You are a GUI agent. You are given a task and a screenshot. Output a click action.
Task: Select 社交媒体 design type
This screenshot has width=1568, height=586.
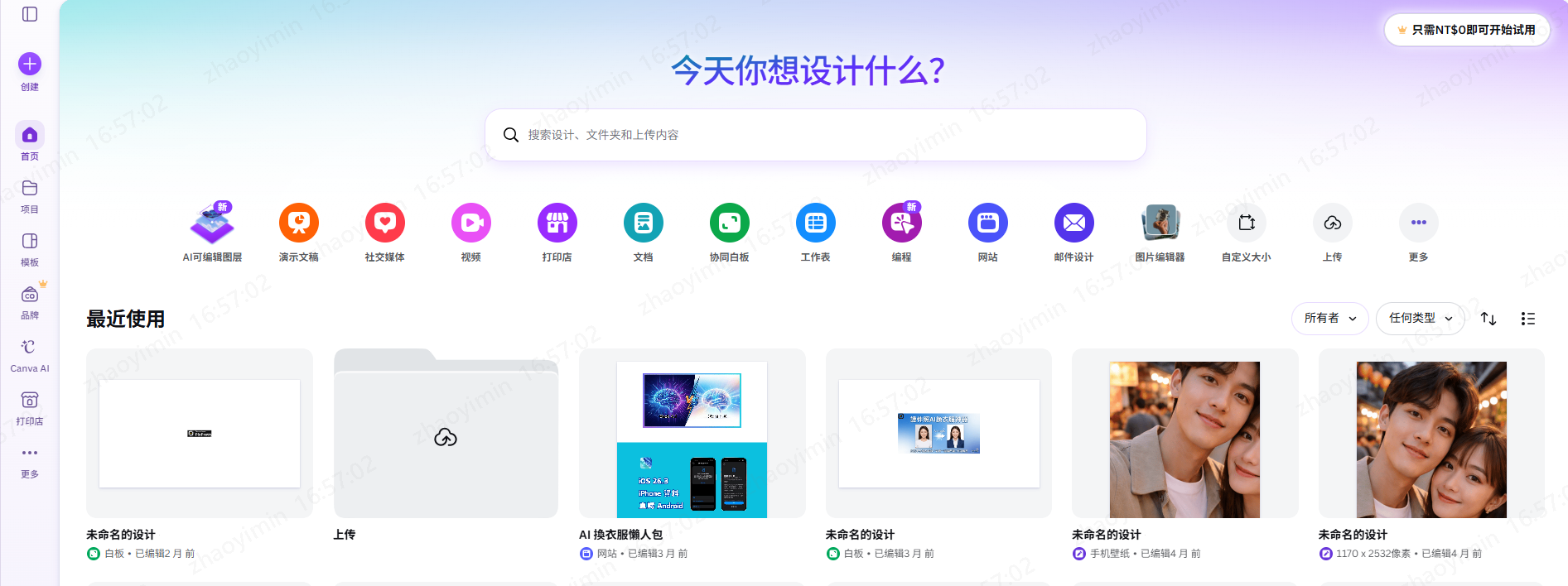[x=385, y=232]
